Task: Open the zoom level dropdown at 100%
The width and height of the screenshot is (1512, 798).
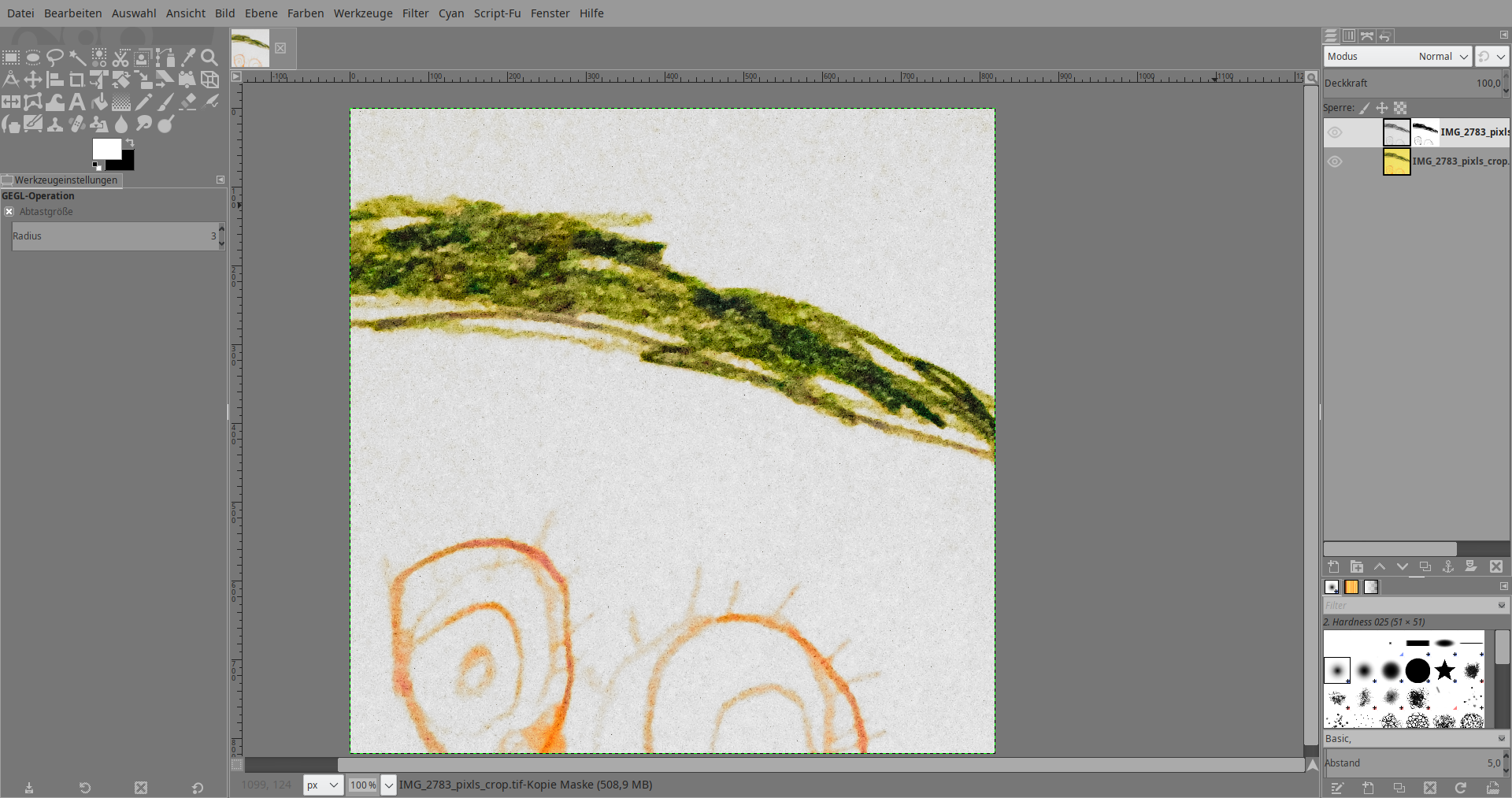Action: click(388, 785)
